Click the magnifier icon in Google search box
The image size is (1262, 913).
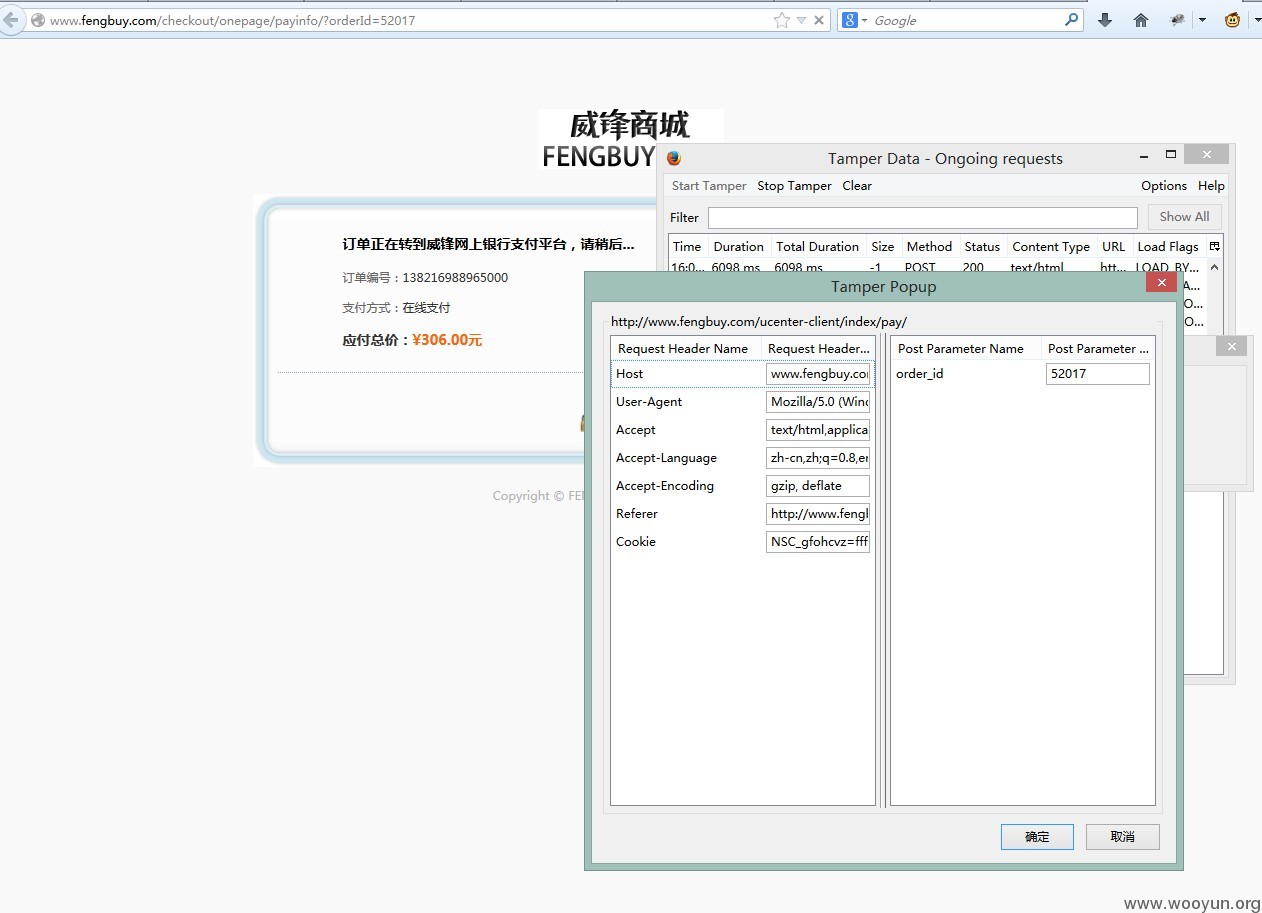point(1072,19)
